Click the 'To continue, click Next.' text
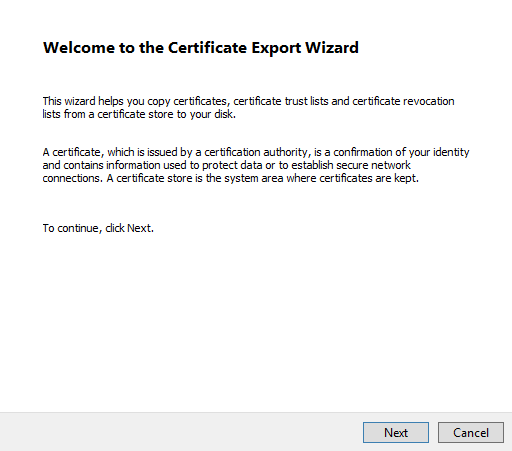The image size is (512, 451). (98, 228)
